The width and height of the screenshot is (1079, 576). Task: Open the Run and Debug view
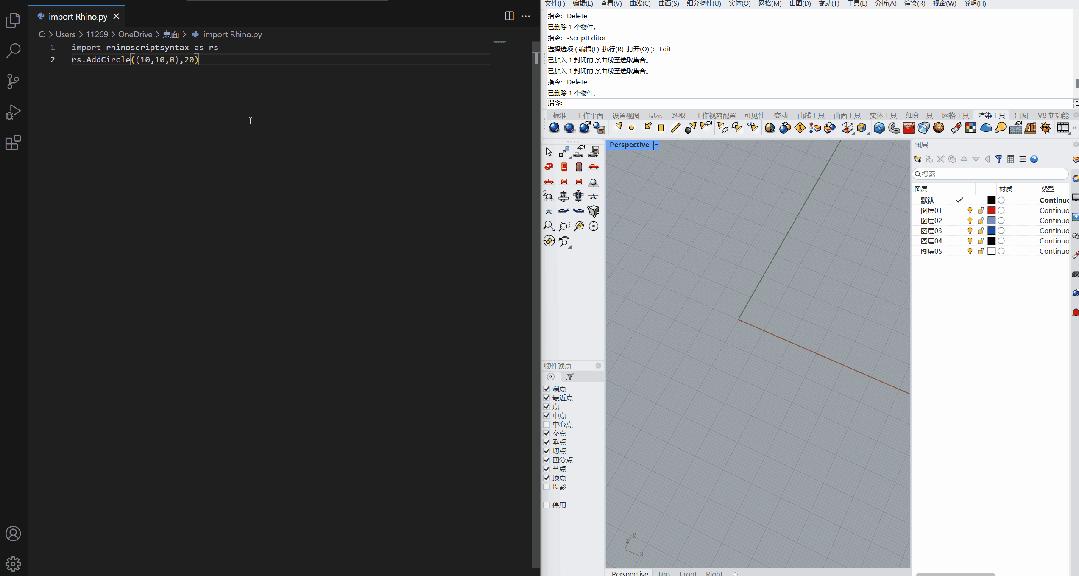(x=13, y=112)
